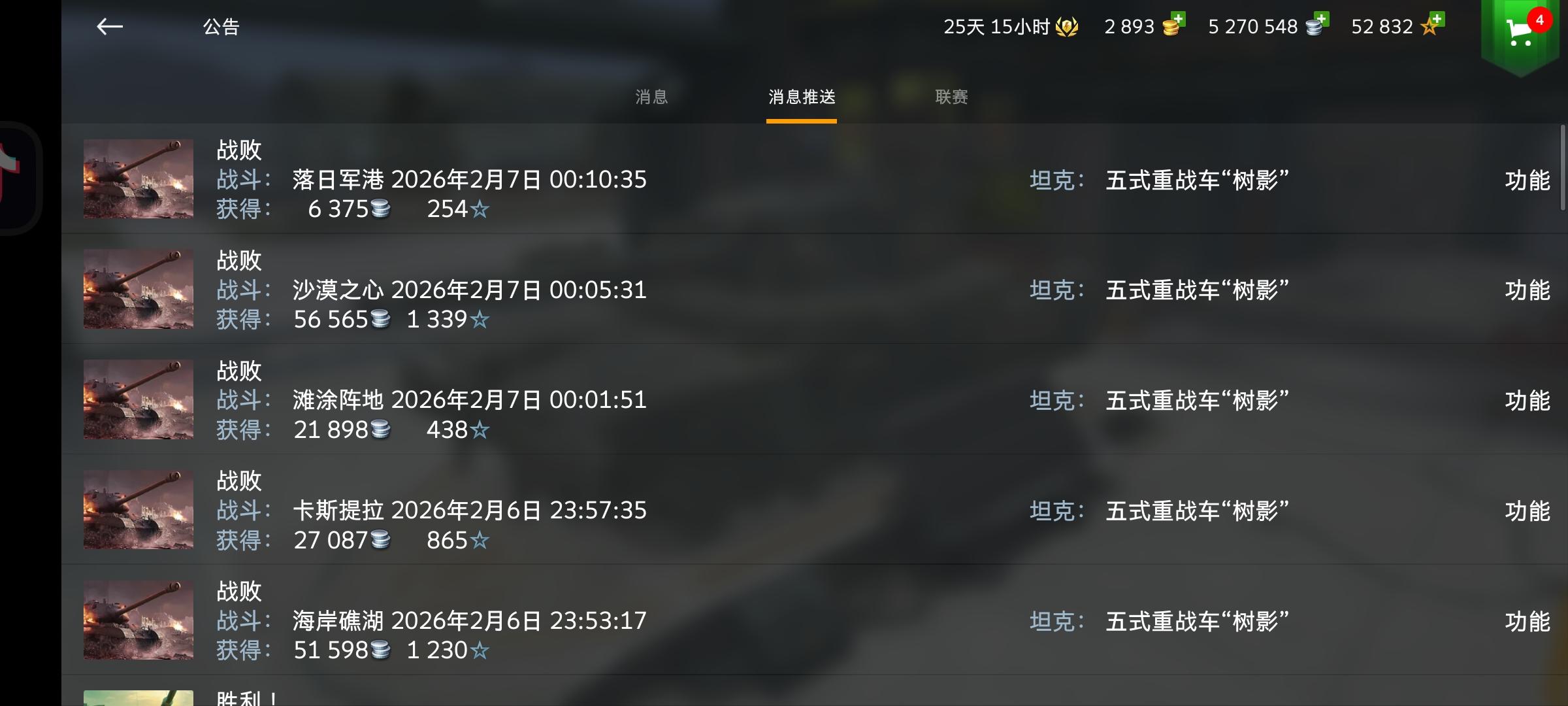Open the 海岸礁湖 defeat battle thumbnail
The width and height of the screenshot is (1568, 706).
[x=139, y=620]
